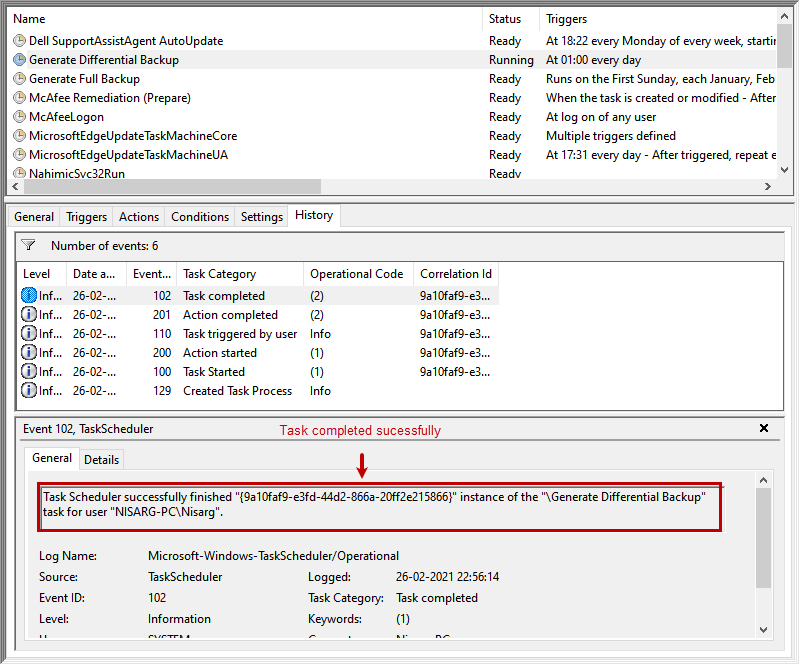The image size is (800, 665).
Task: Click the filter funnel icon above the events list
Action: pyautogui.click(x=27, y=245)
